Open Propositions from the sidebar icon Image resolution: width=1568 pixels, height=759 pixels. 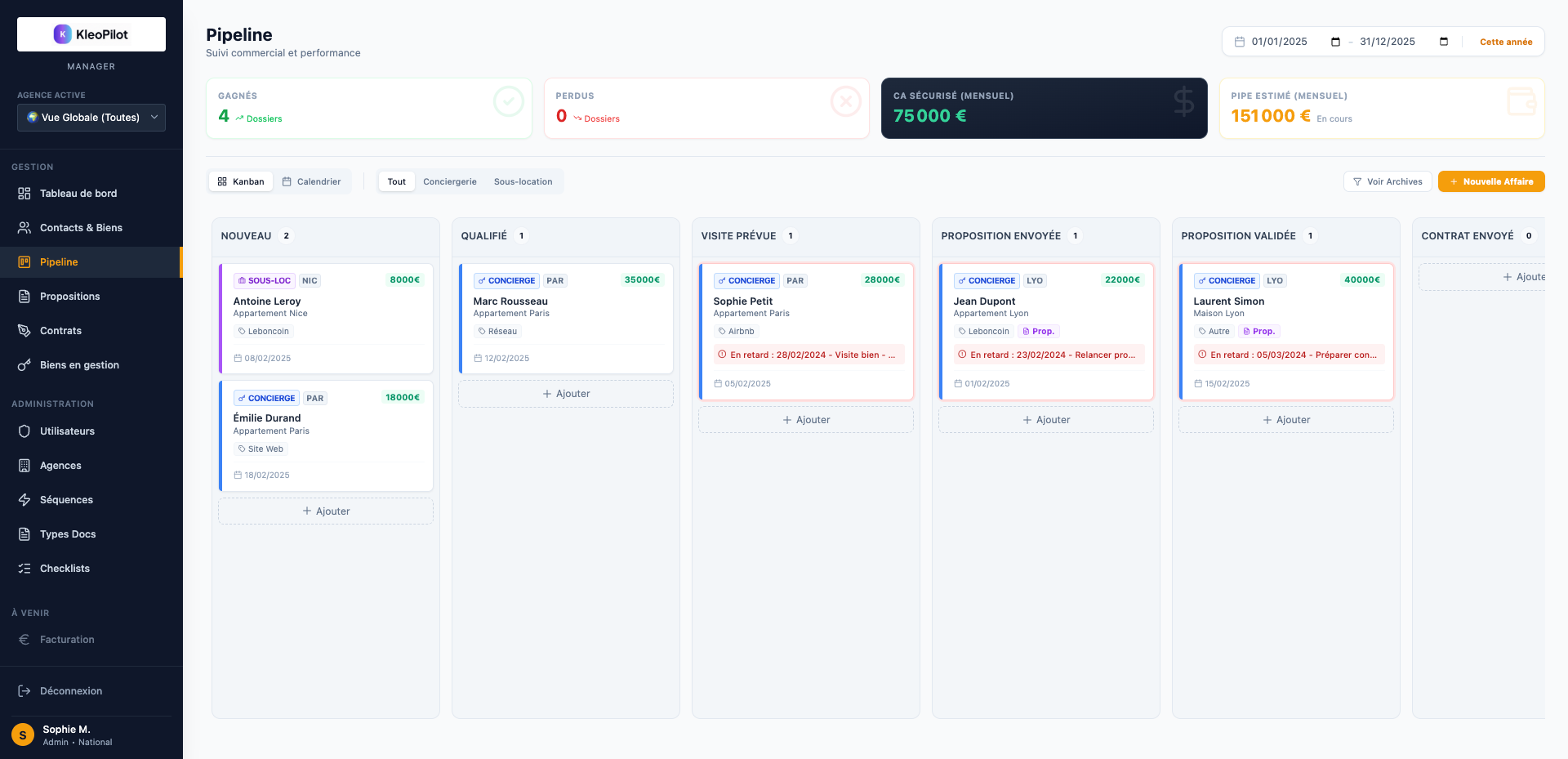point(23,297)
